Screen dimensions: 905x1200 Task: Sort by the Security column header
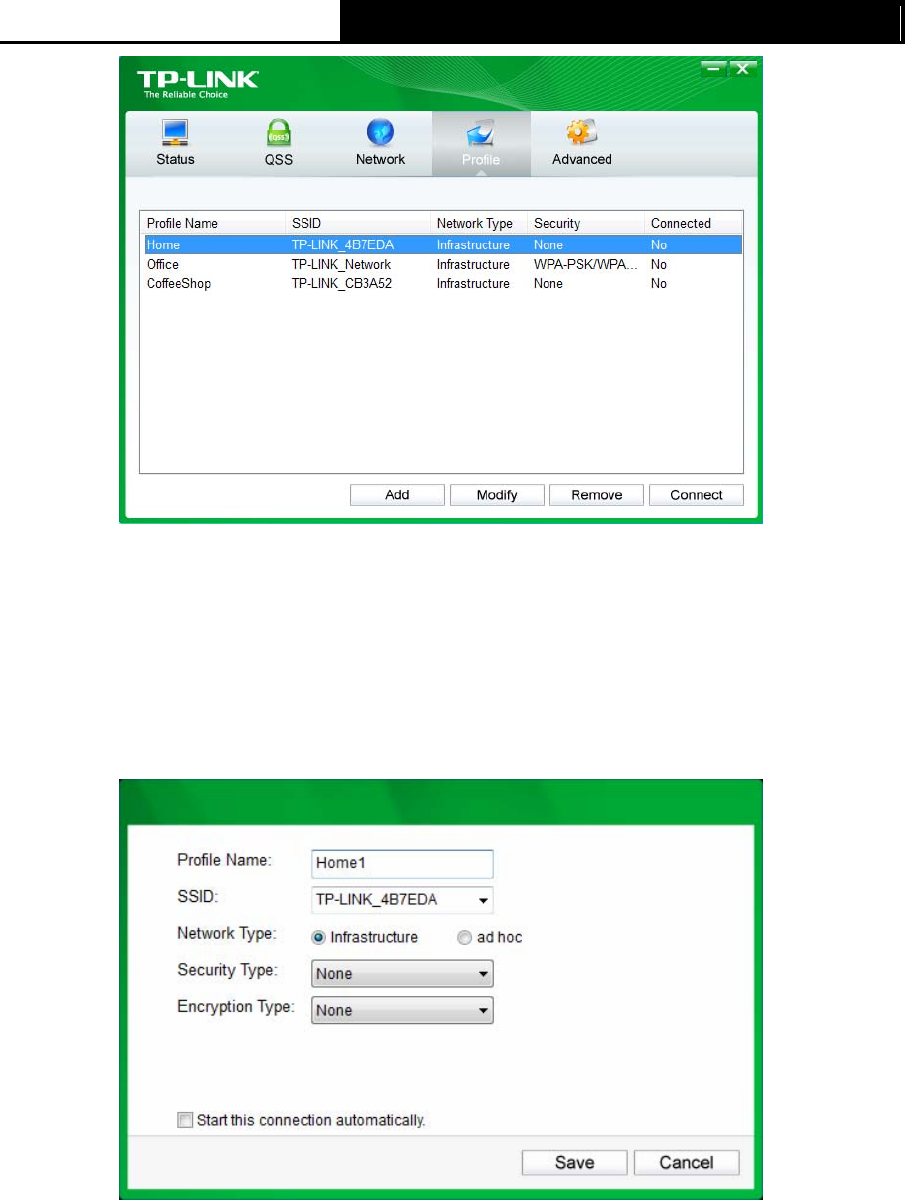point(586,223)
